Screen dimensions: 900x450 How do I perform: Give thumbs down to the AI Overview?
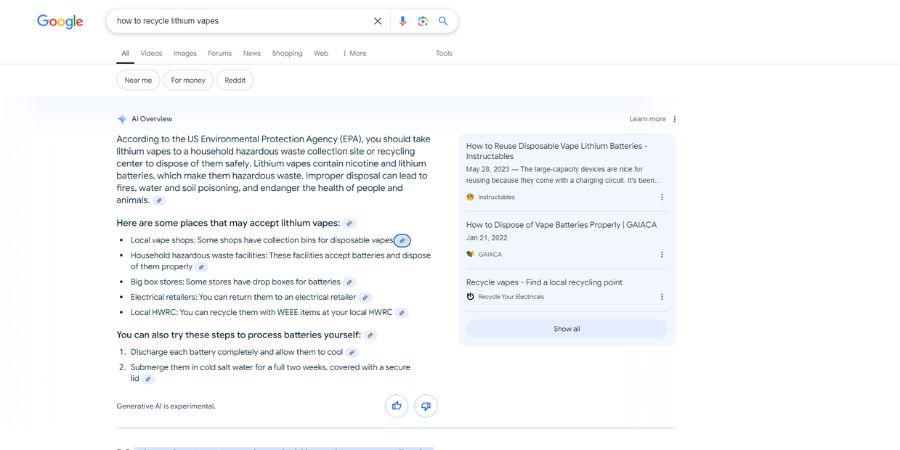426,406
